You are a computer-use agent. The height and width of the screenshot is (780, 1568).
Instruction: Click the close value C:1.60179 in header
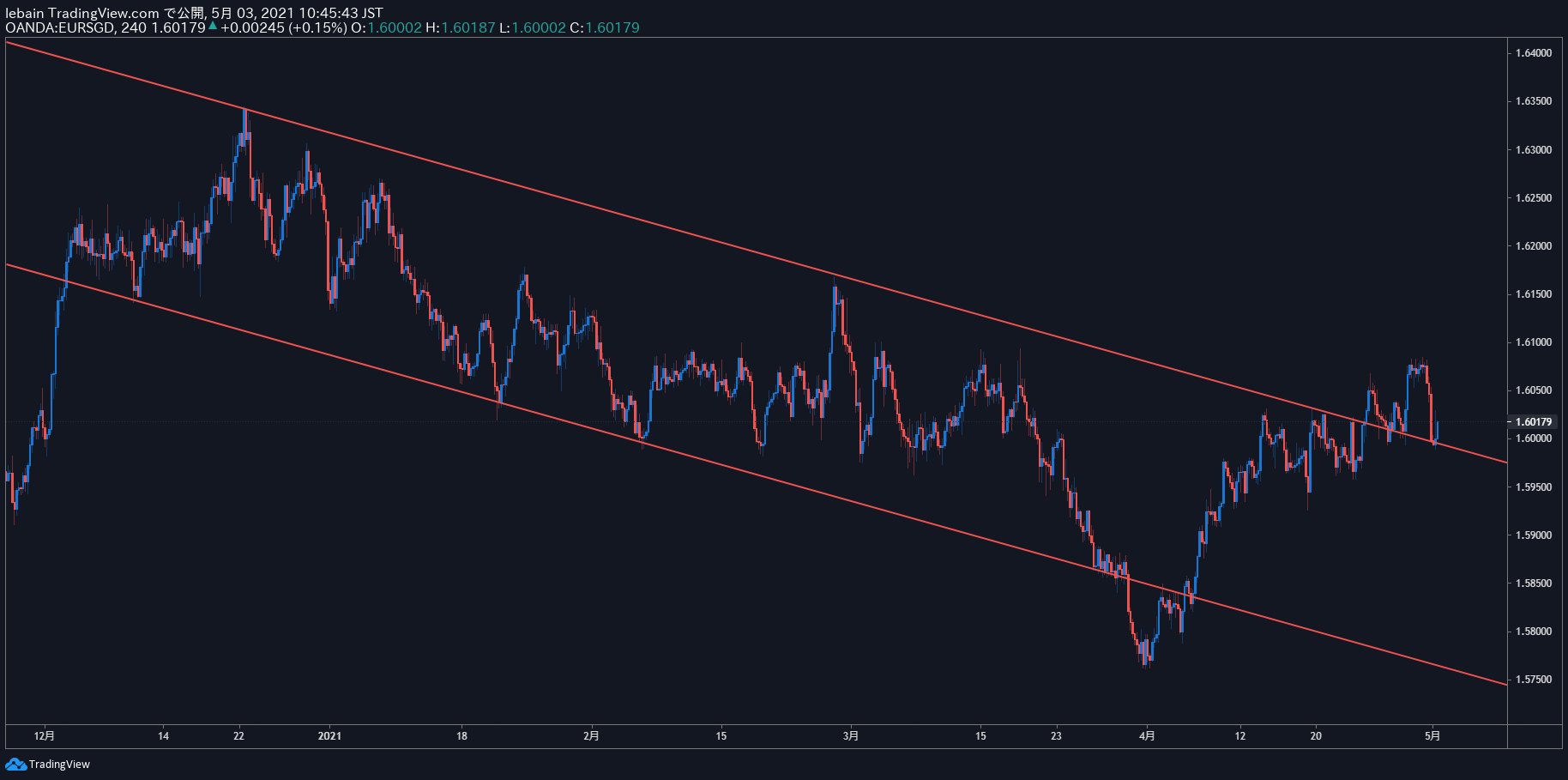click(605, 27)
